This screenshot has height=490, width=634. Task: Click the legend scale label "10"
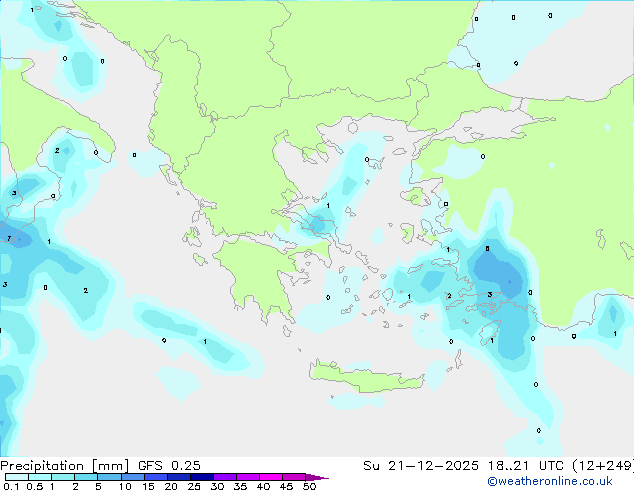[x=125, y=486]
